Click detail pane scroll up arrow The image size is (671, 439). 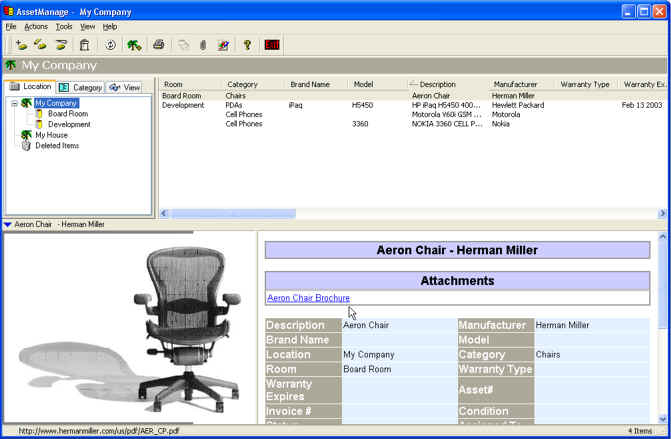pos(662,236)
